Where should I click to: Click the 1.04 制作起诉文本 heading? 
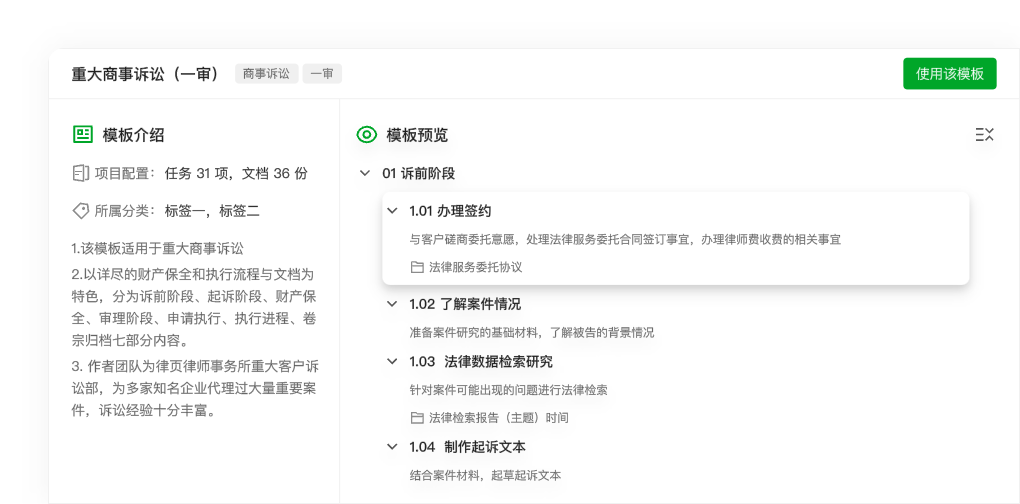click(467, 447)
